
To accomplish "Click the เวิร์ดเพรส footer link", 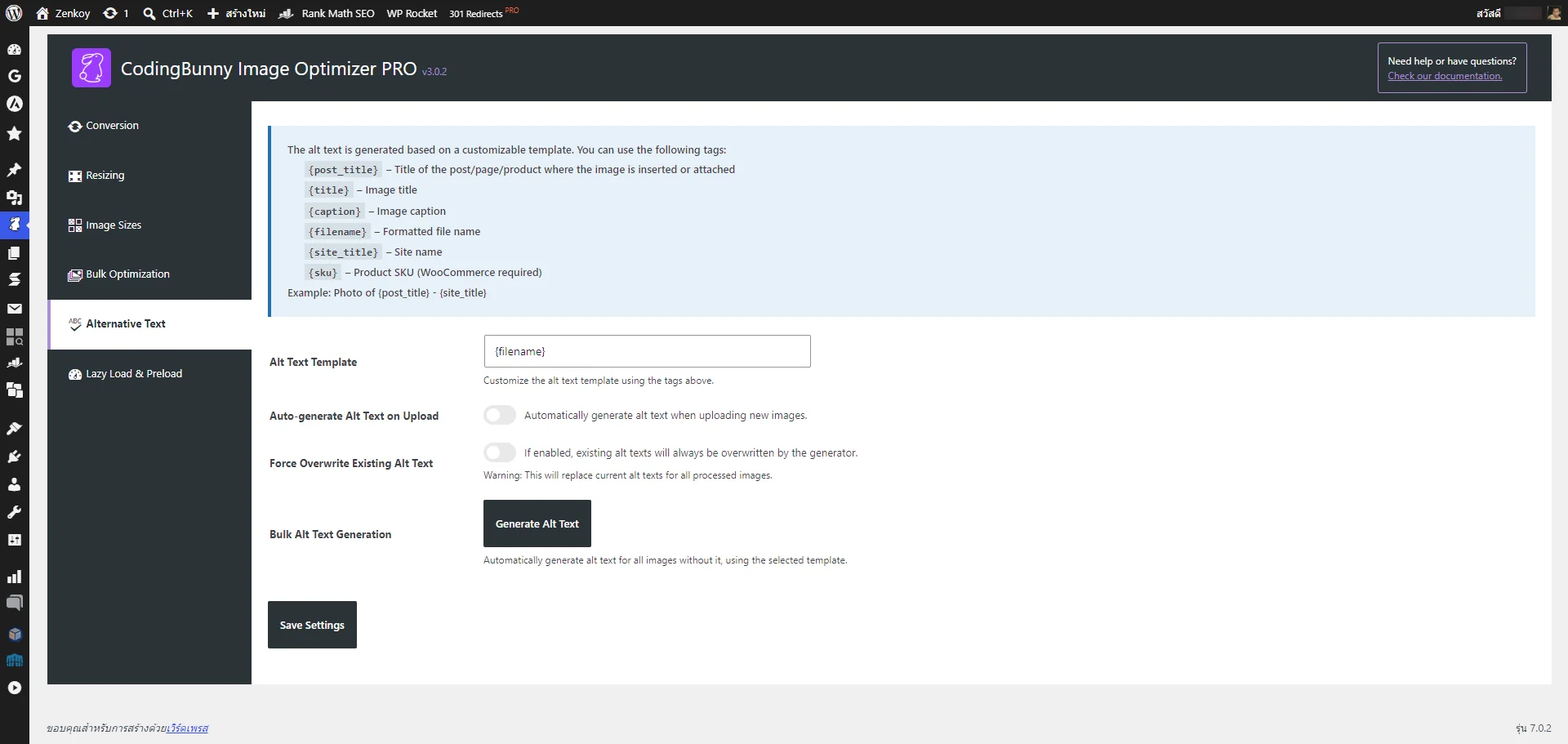I will click(x=188, y=728).
